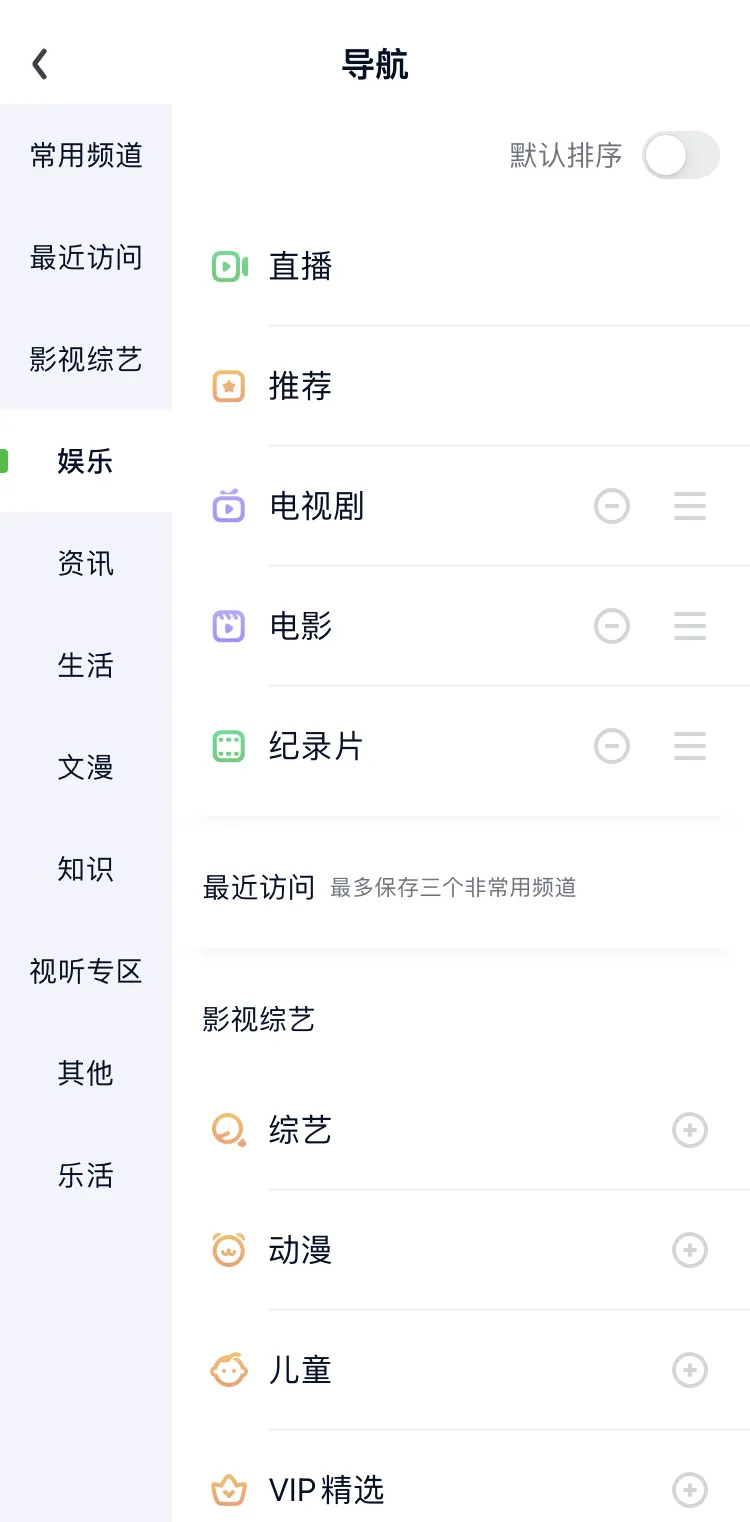Viewport: 750px width, 1522px height.
Task: Add 综艺 using its plus icon
Action: click(x=689, y=1130)
